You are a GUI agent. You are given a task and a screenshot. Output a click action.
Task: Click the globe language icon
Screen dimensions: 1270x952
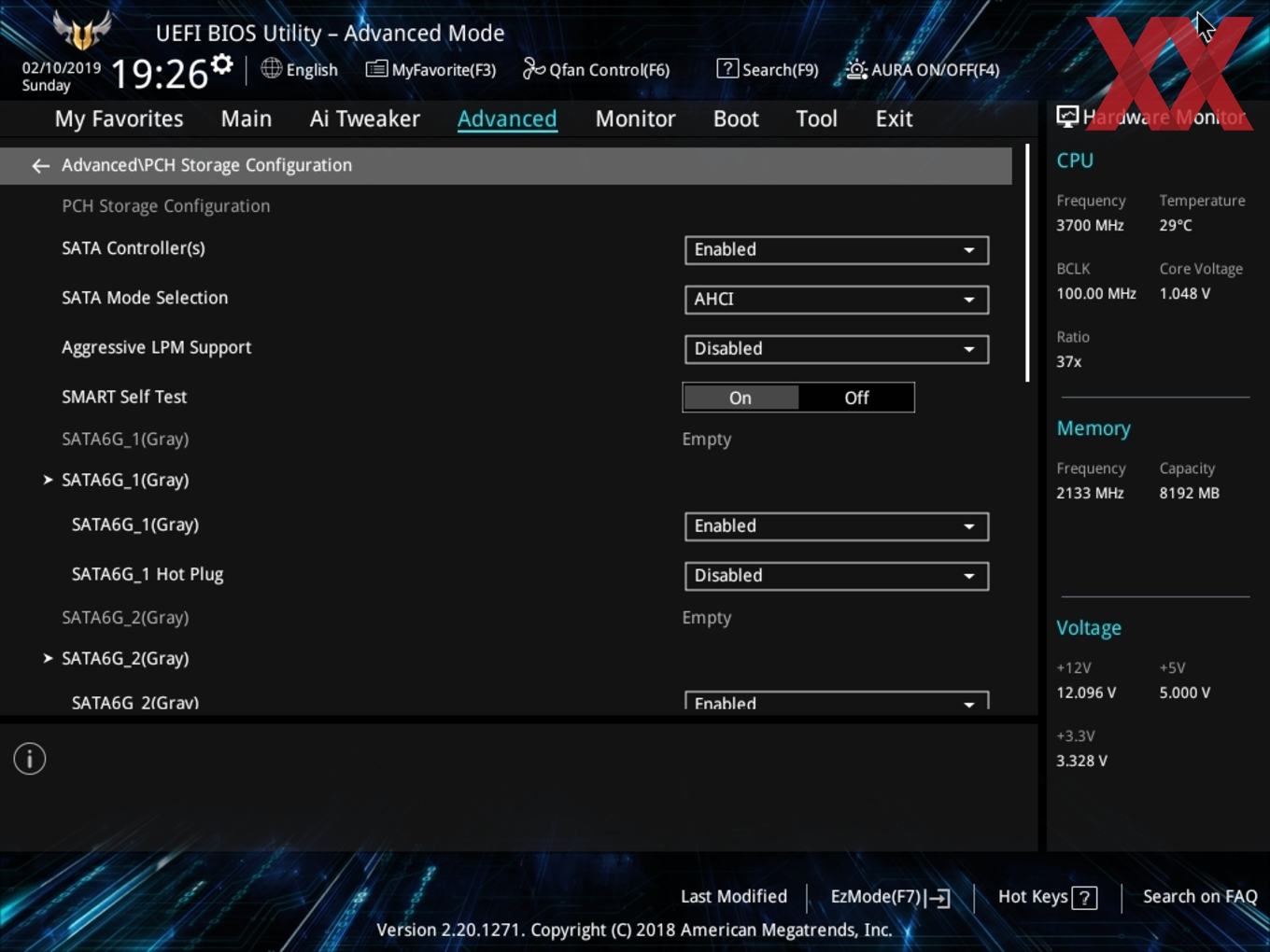[x=271, y=68]
